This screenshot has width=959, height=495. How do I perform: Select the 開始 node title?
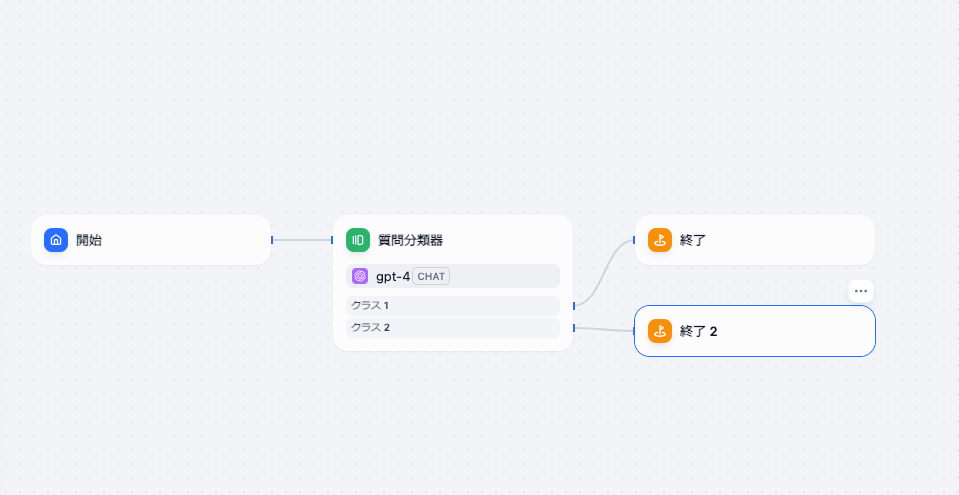pos(89,240)
